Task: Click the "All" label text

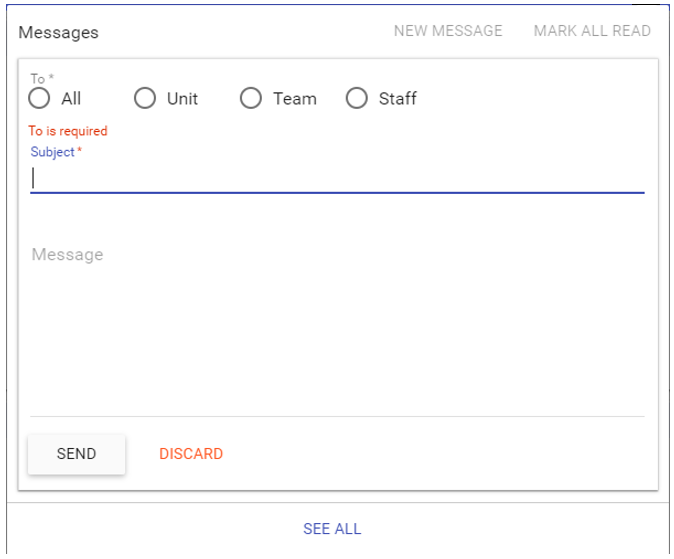Action: point(71,99)
